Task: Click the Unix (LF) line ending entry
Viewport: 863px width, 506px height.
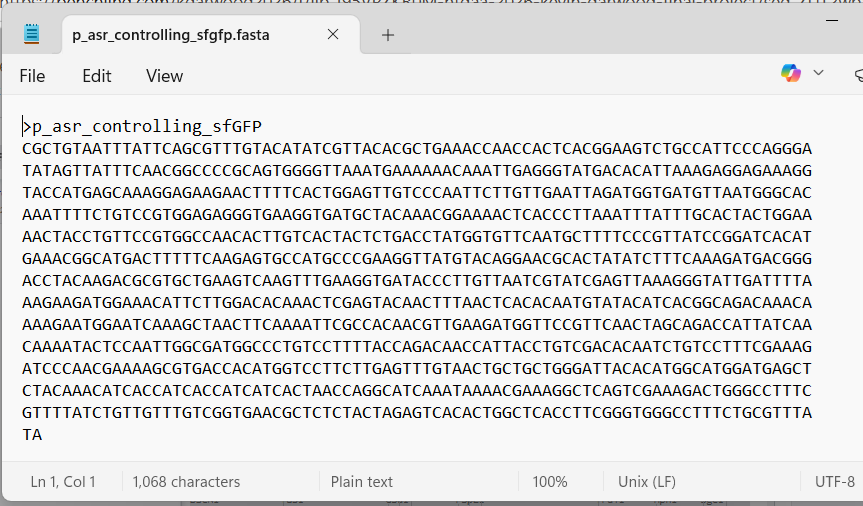Action: [647, 482]
